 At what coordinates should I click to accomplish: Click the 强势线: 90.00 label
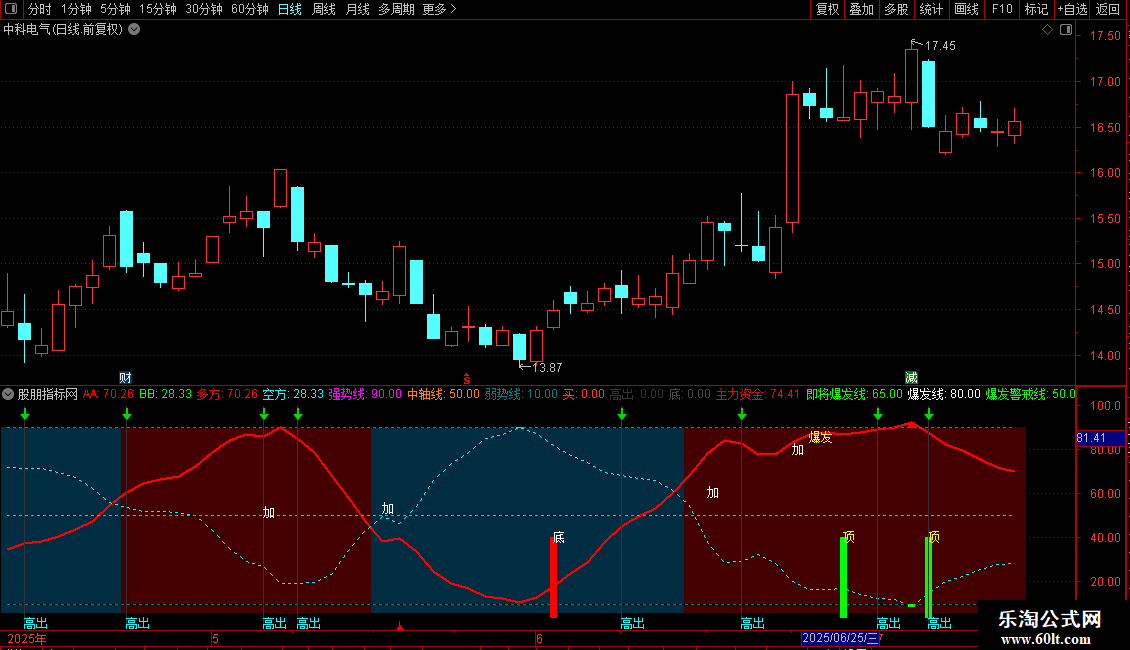(365, 394)
